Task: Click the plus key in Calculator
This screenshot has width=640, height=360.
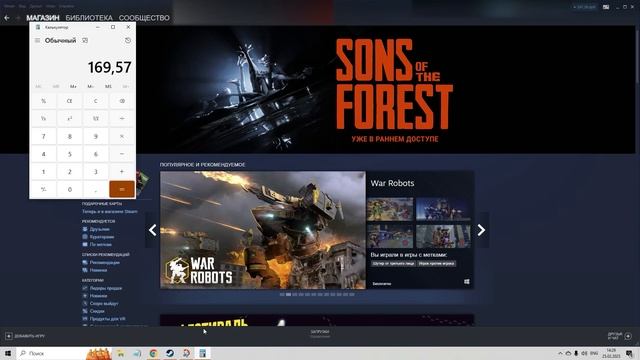Action: [122, 171]
